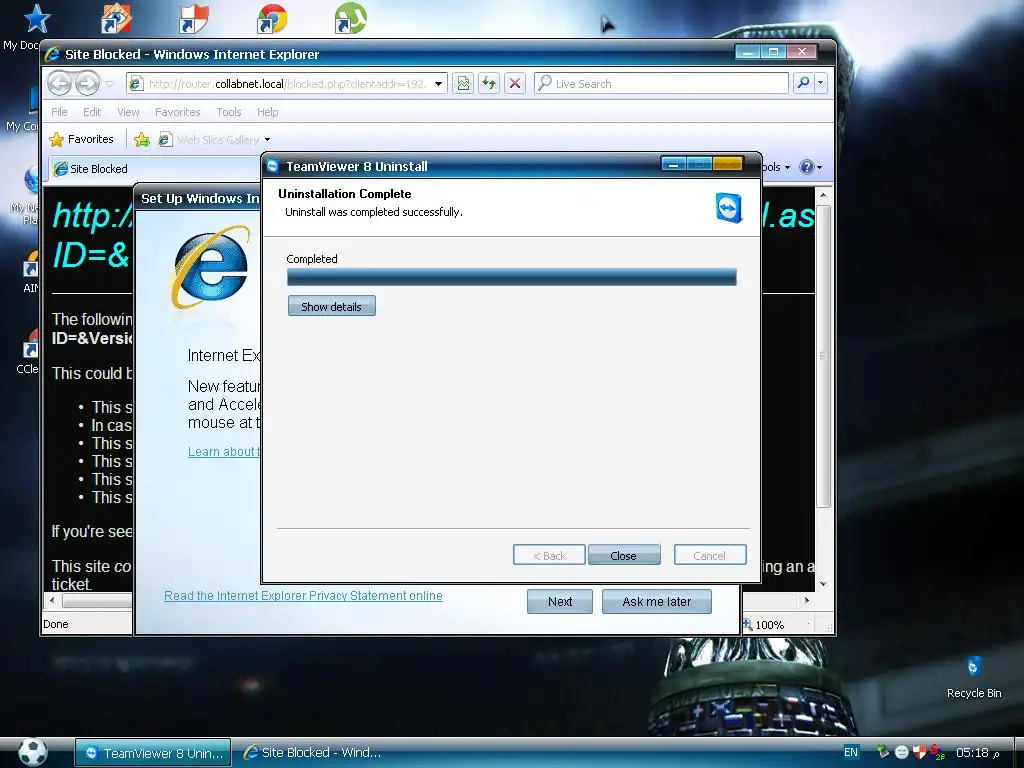Viewport: 1024px width, 768px height.
Task: Click the address bar URL field
Action: click(287, 84)
